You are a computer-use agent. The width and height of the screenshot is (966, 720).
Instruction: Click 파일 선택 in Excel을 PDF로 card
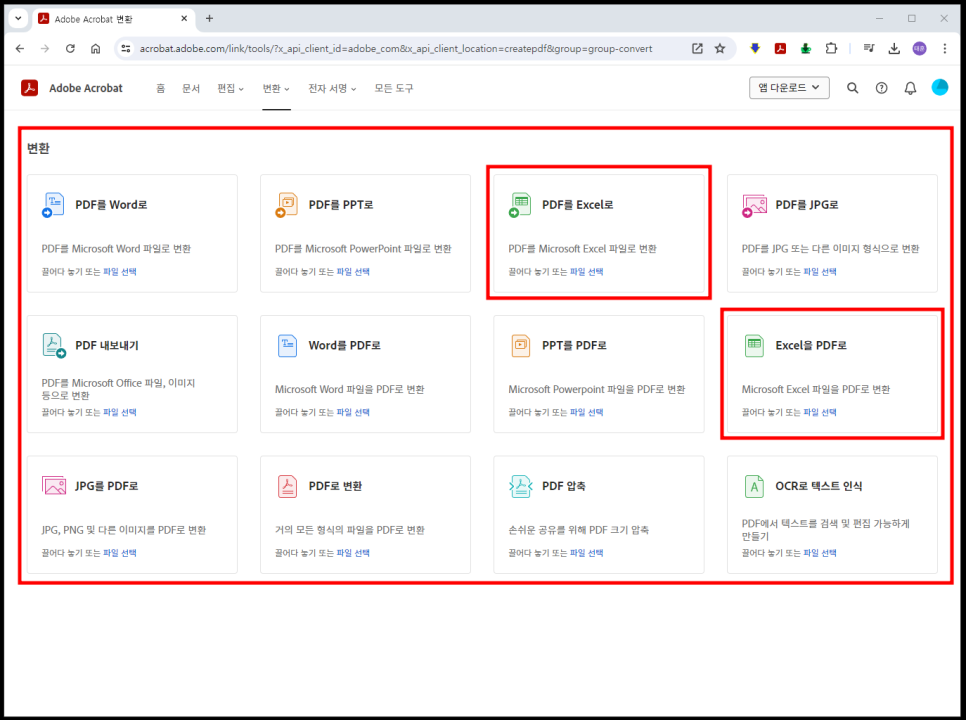(820, 412)
